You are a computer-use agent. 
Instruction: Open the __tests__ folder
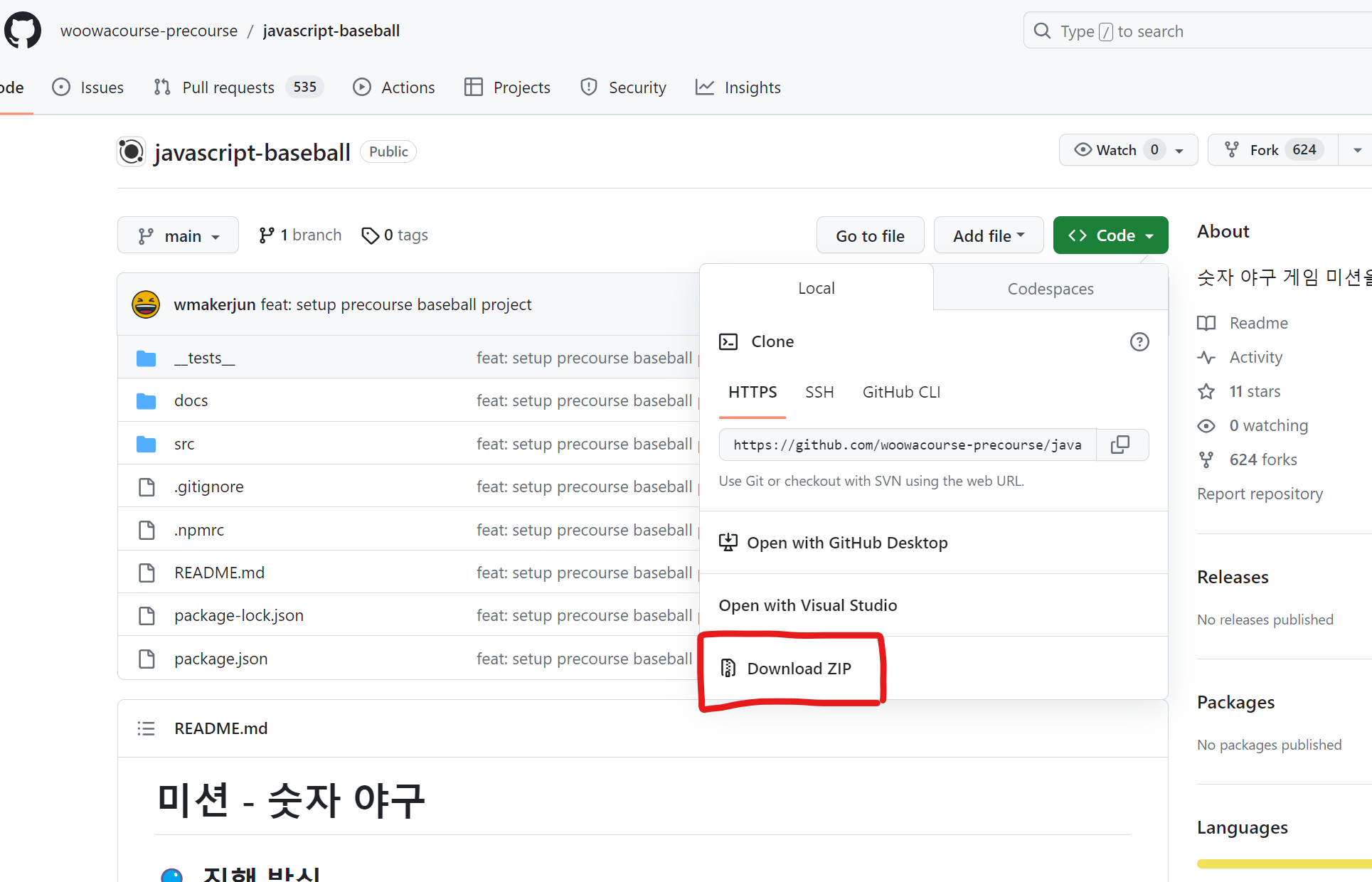[x=205, y=358]
